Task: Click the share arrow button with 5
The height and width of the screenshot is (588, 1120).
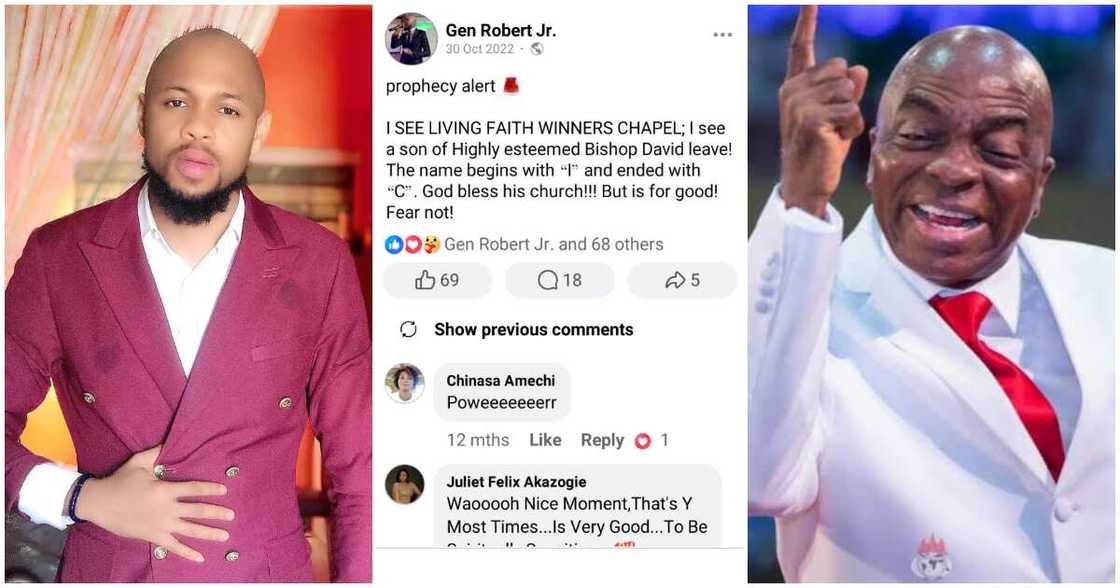Action: click(682, 281)
